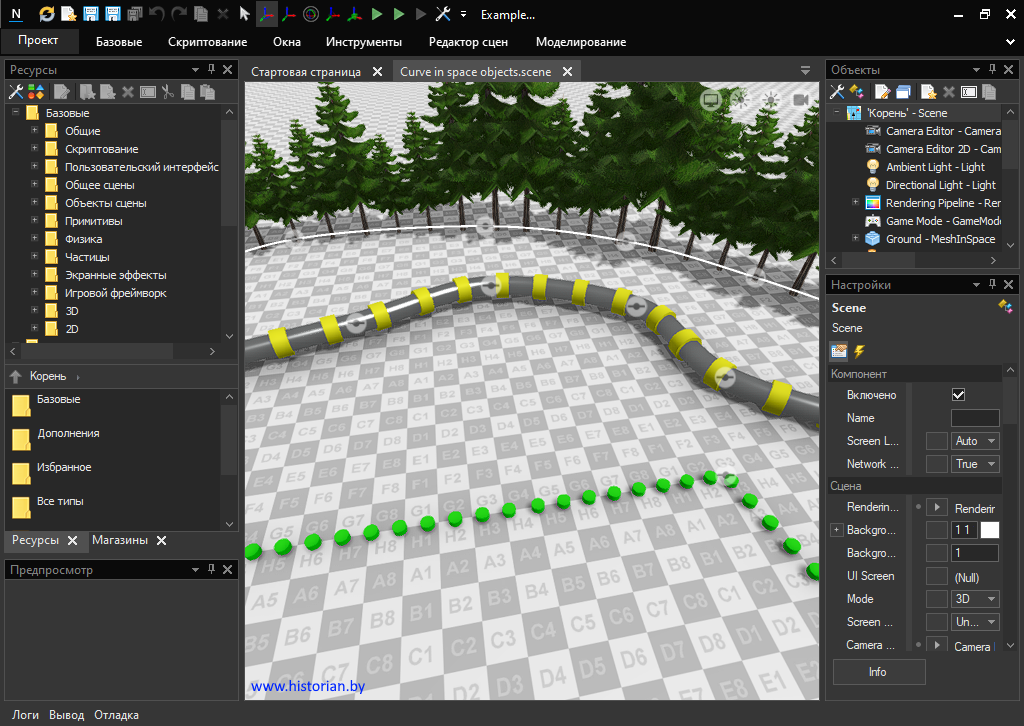Image resolution: width=1024 pixels, height=726 pixels.
Task: Select the arrow pointer tool in the toolbar
Action: [244, 14]
